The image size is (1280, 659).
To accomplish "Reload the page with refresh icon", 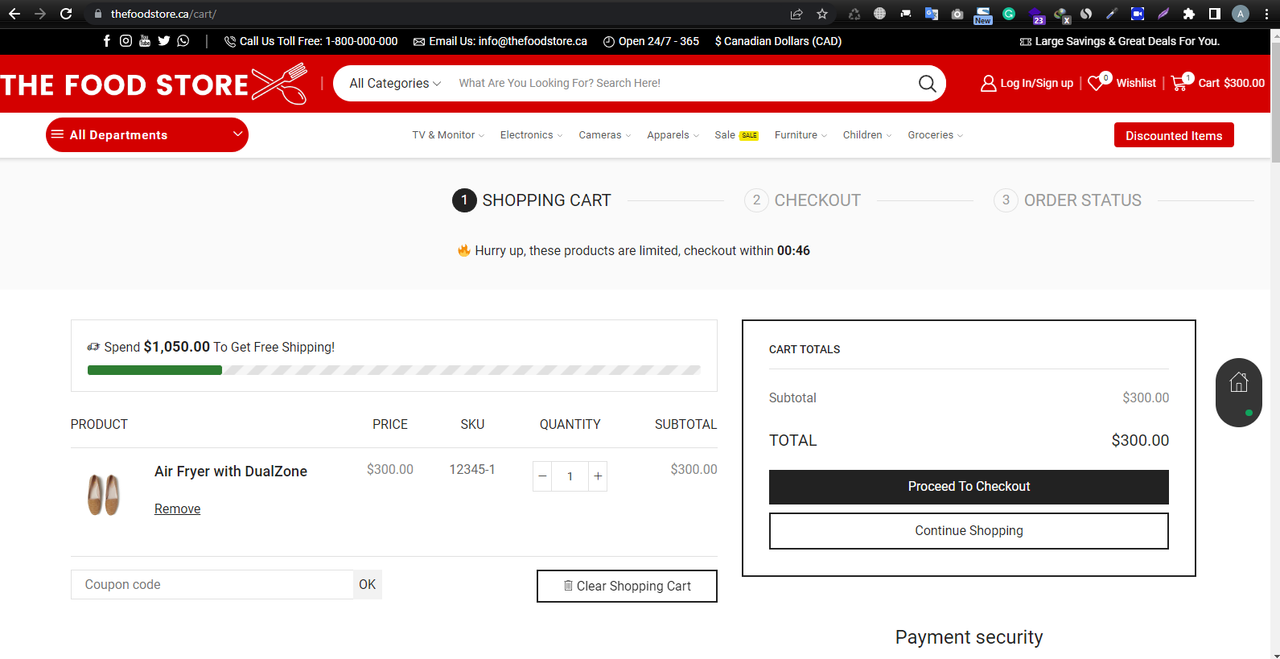I will pos(66,14).
